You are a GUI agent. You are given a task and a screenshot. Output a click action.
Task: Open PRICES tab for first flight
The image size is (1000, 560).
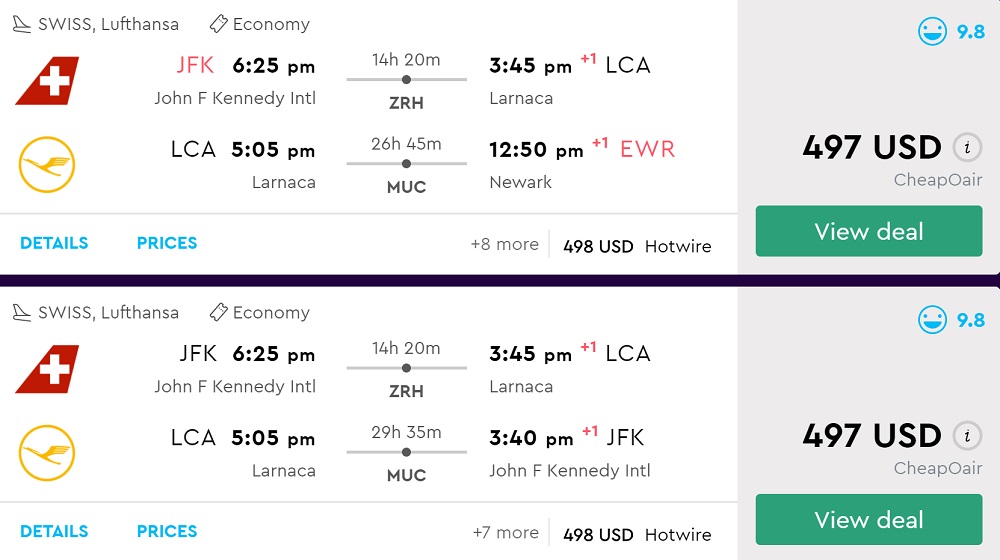click(x=167, y=243)
